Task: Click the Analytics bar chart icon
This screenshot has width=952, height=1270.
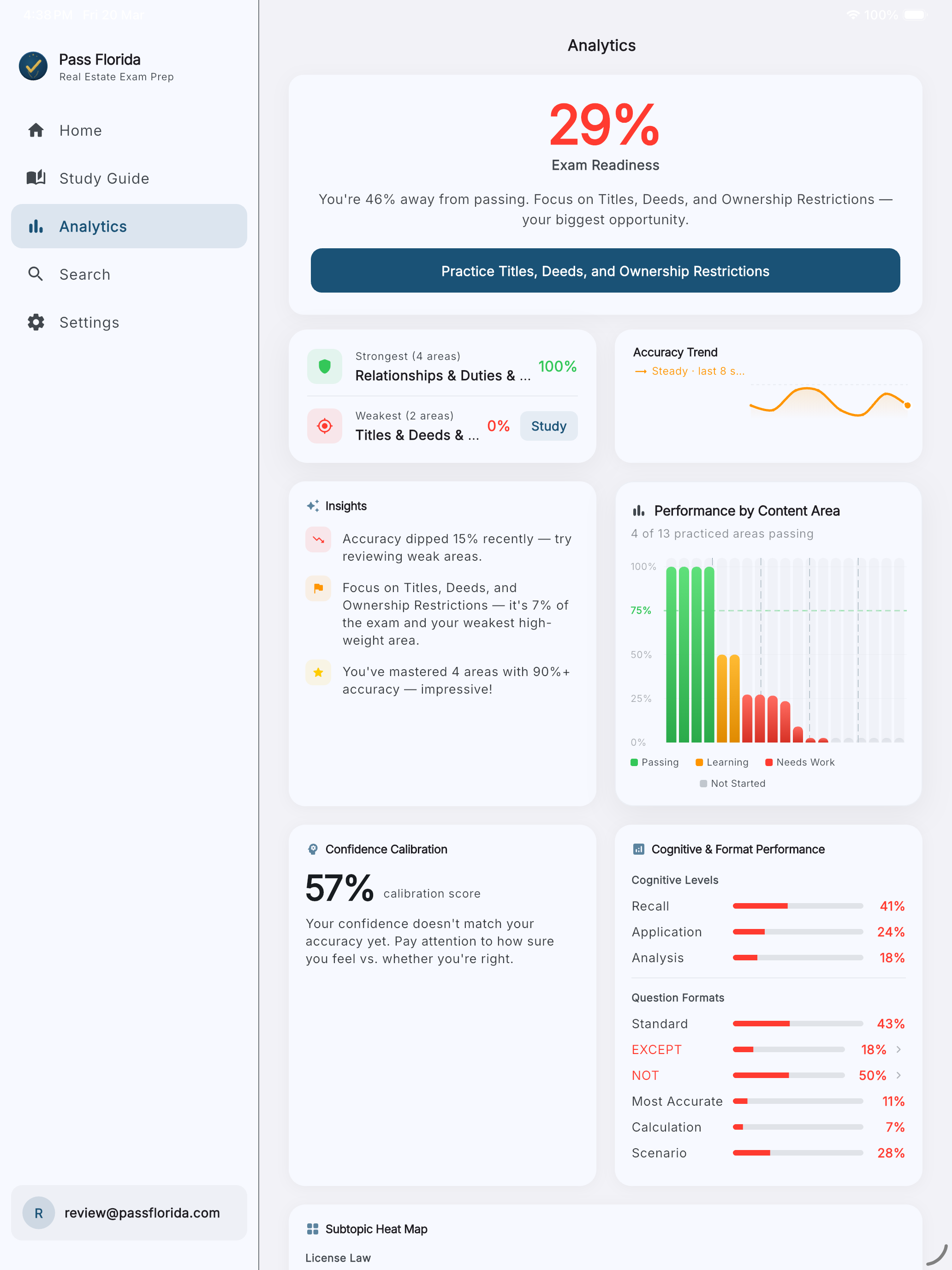Action: click(x=36, y=226)
